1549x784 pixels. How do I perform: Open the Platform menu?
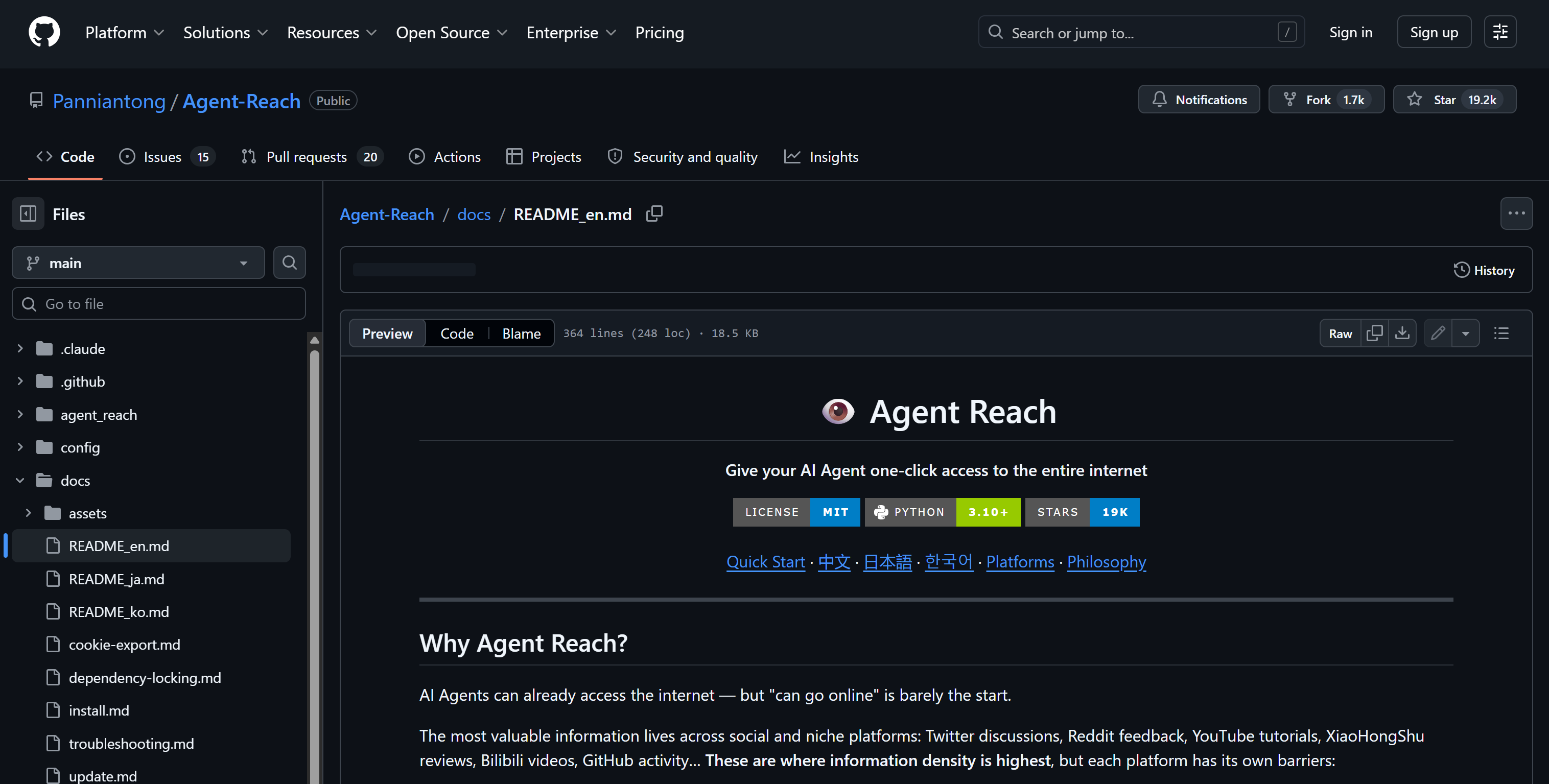[x=125, y=32]
